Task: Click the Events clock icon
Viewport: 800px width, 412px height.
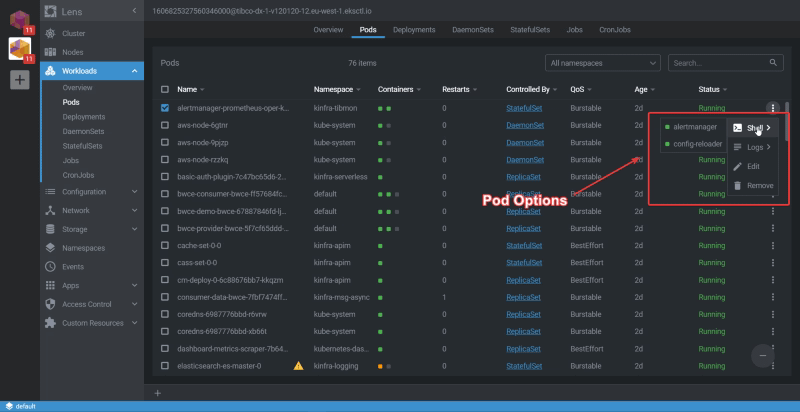Action: pyautogui.click(x=50, y=267)
